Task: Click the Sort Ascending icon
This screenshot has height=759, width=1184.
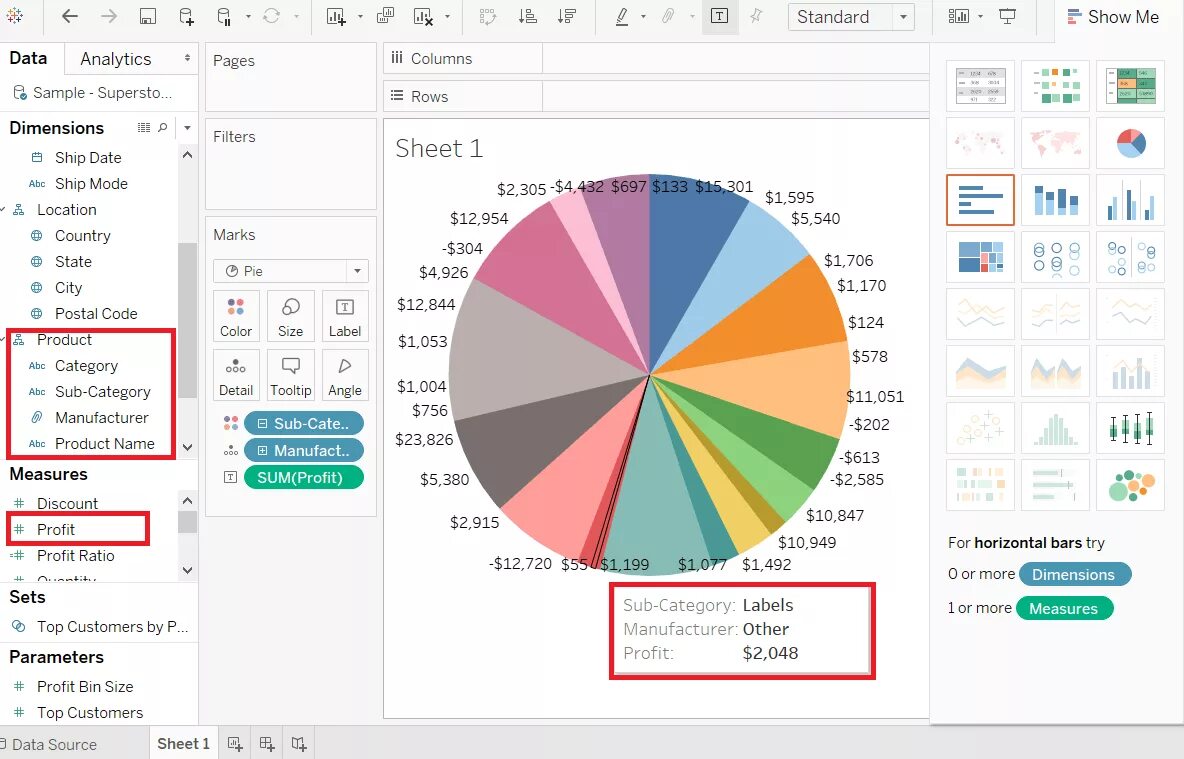Action: (528, 17)
